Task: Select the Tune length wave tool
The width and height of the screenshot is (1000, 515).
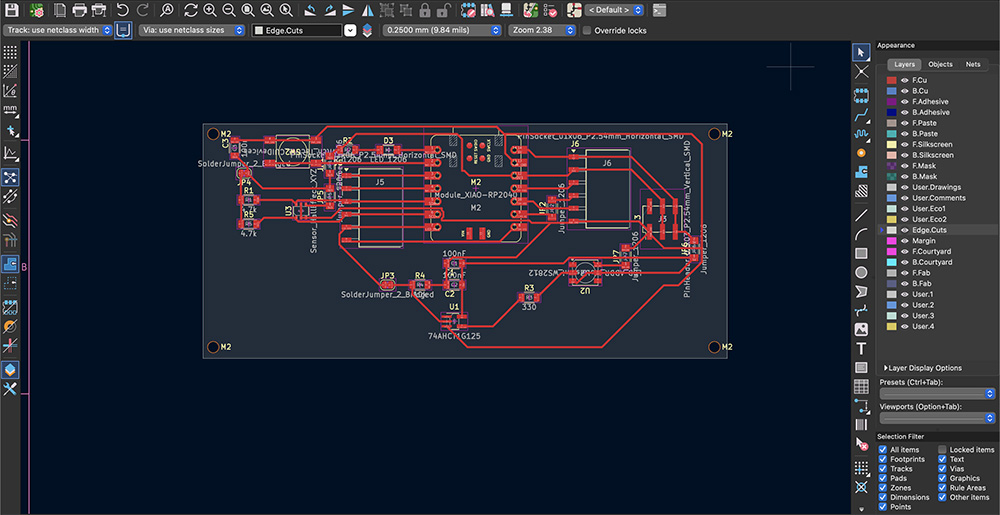Action: pyautogui.click(x=861, y=134)
